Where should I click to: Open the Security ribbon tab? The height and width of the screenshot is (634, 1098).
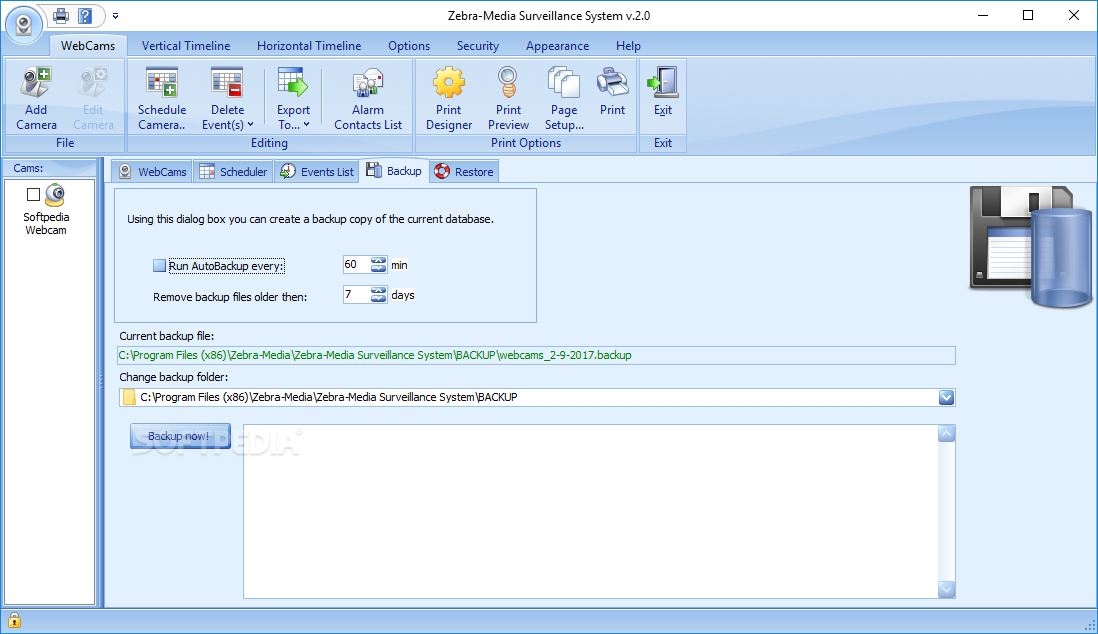tap(478, 46)
